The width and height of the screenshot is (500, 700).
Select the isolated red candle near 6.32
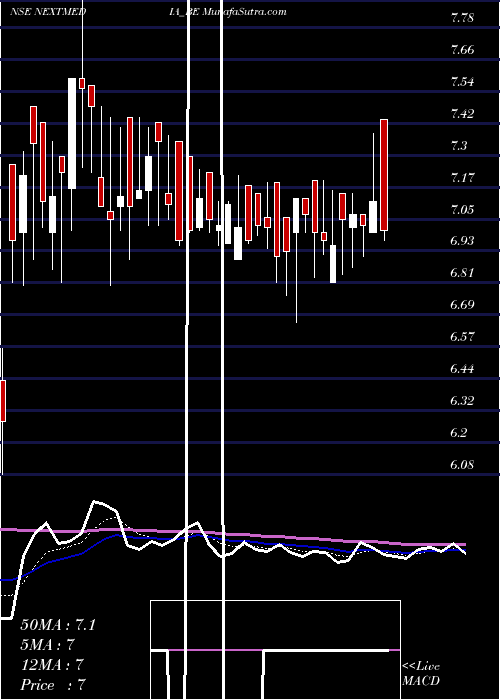click(x=3, y=401)
